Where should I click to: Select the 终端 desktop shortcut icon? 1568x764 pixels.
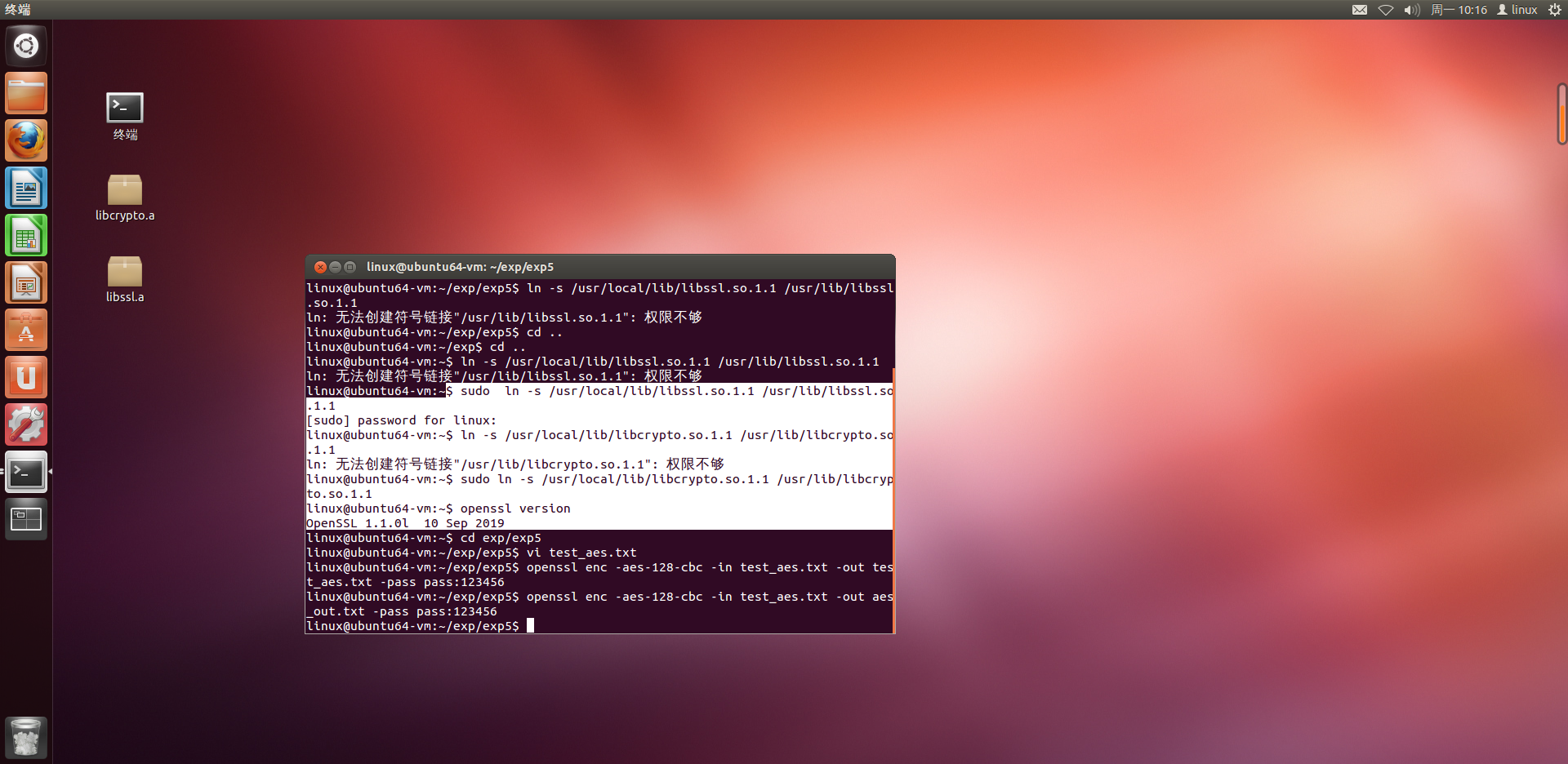(125, 116)
